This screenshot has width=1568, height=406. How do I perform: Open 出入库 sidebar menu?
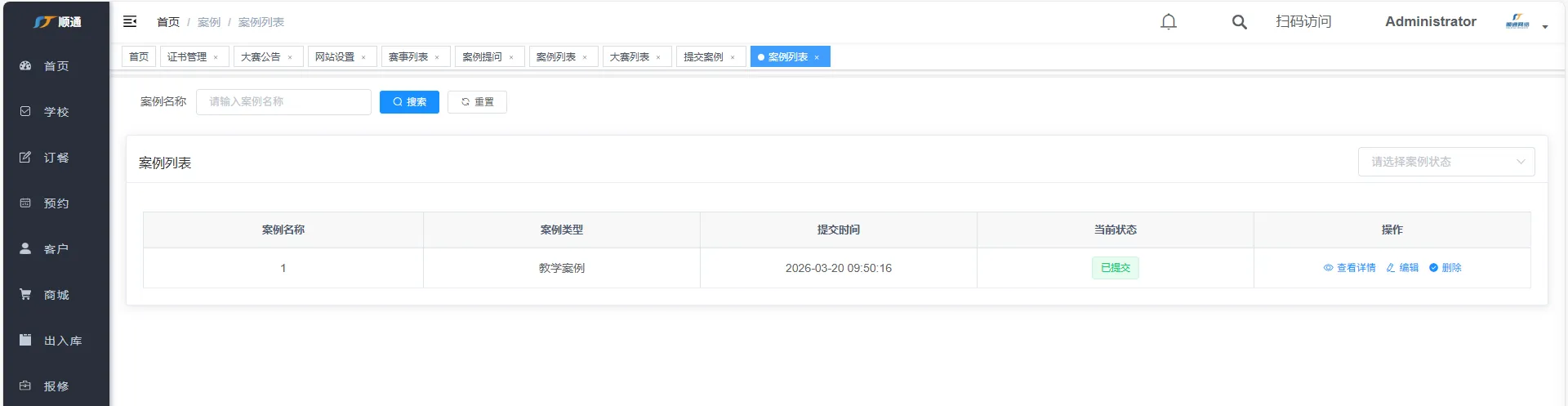coord(62,341)
